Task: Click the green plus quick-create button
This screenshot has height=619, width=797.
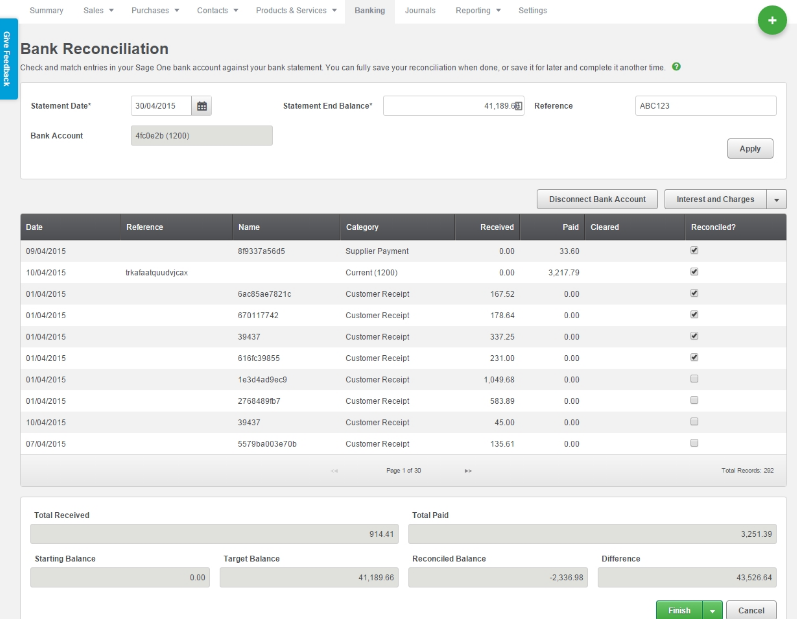Action: [x=771, y=20]
